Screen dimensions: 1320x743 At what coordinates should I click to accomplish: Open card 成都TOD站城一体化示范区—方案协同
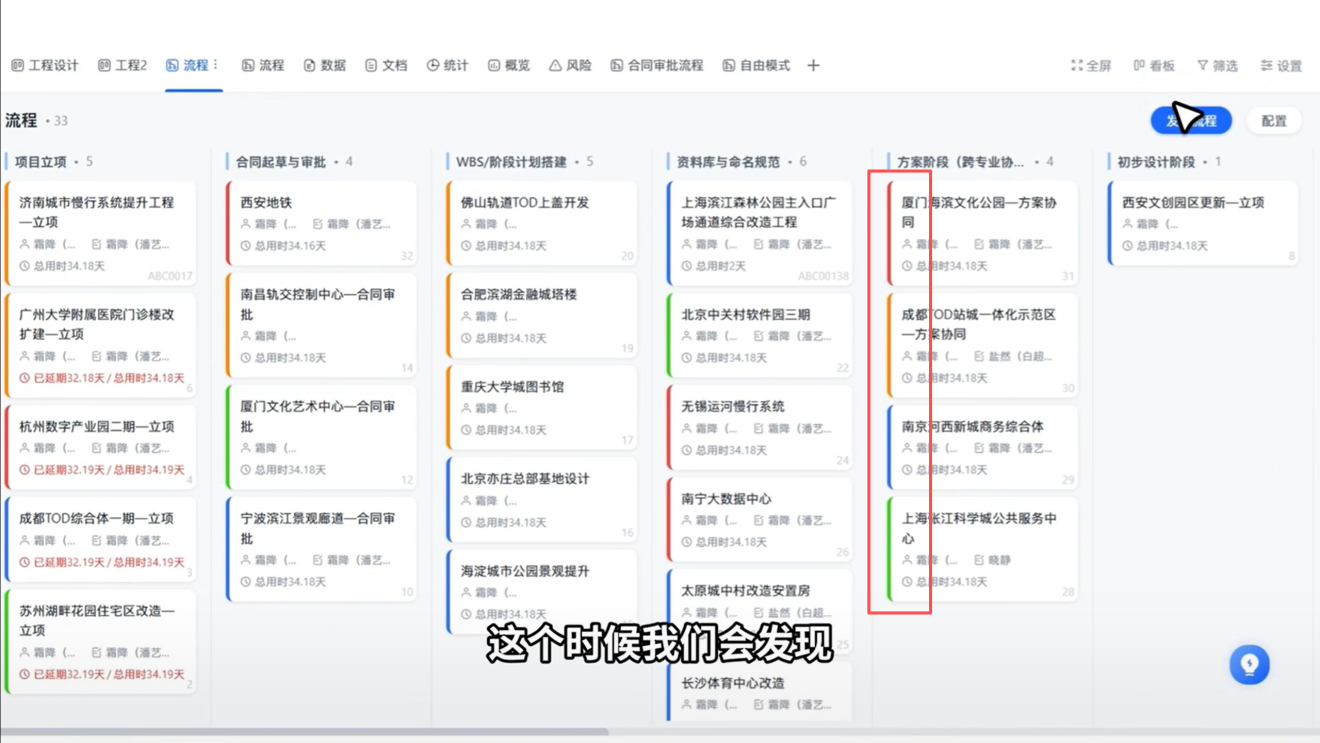[982, 344]
